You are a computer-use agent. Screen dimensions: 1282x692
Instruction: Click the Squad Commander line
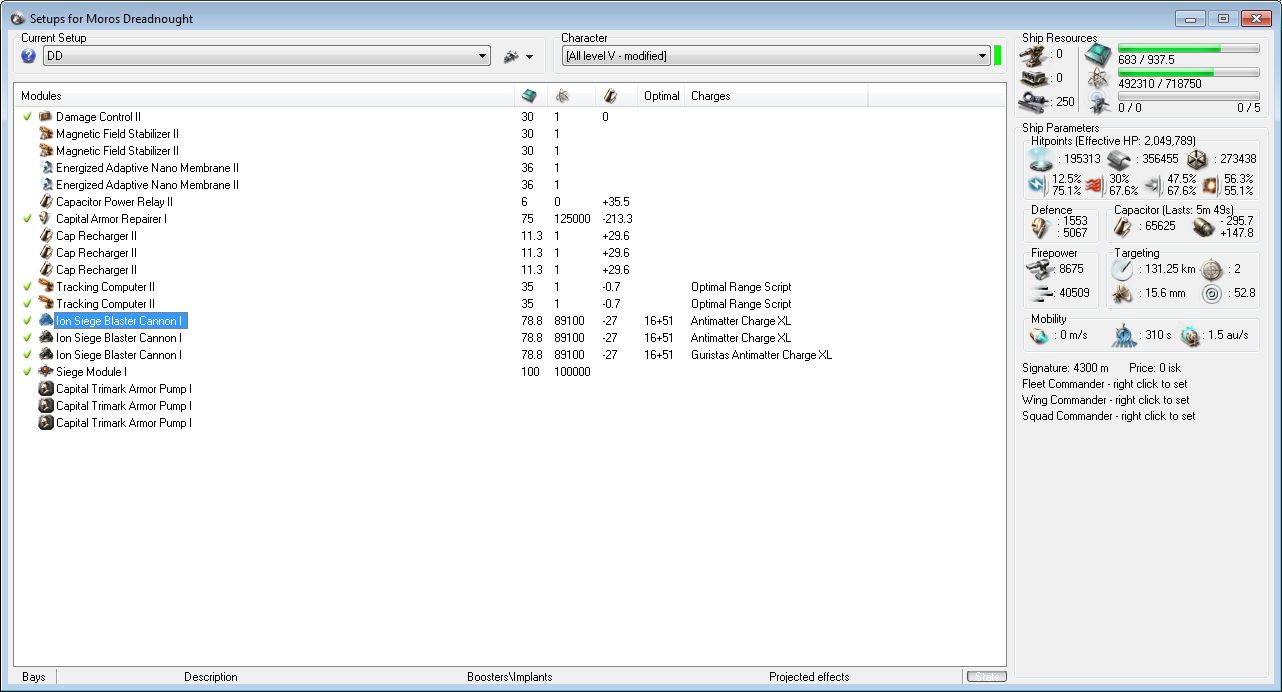1109,416
